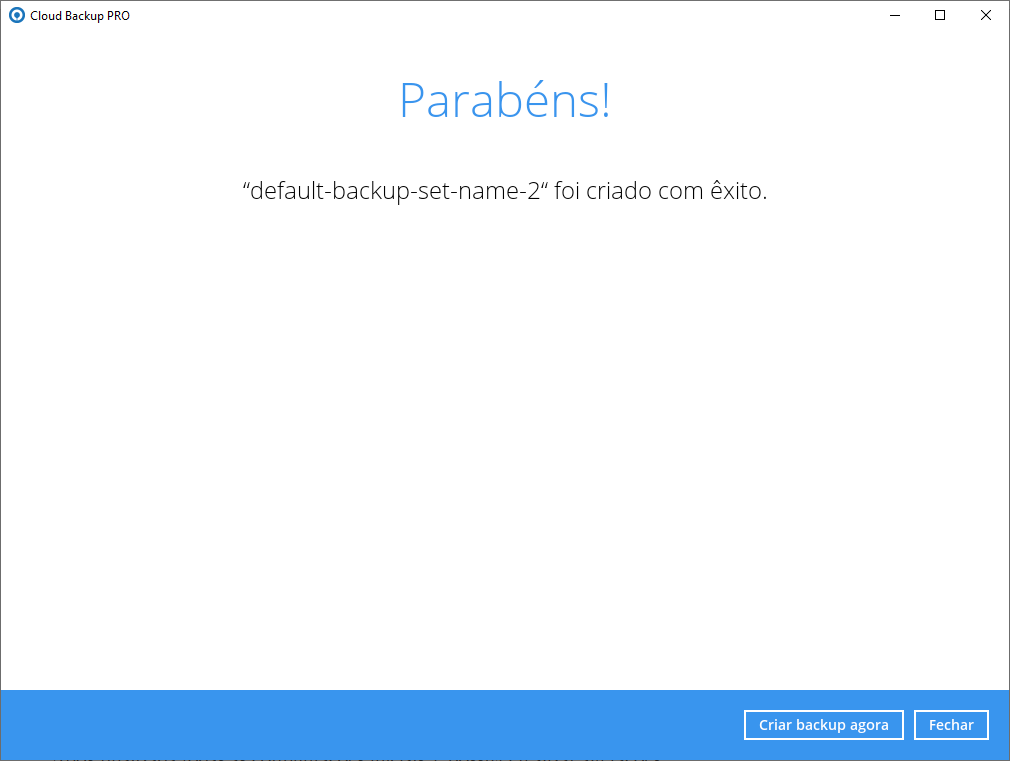Maximize the Cloud Backup PRO window
1010x761 pixels.
point(939,15)
